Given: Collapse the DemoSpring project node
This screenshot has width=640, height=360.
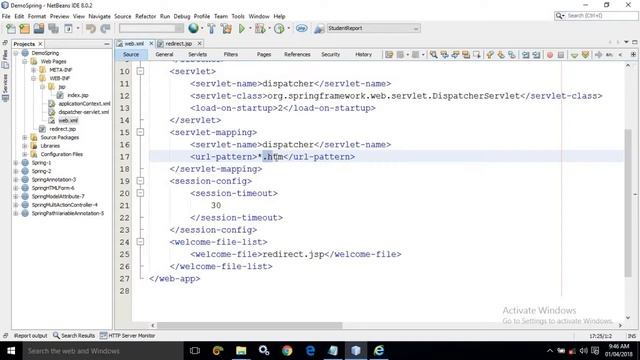Looking at the screenshot, I should (16, 53).
